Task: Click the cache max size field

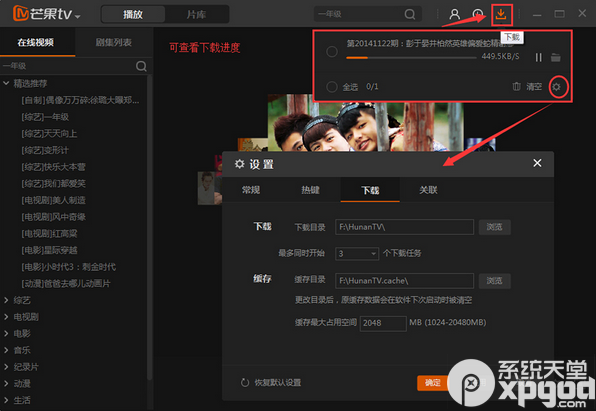Action: (383, 323)
